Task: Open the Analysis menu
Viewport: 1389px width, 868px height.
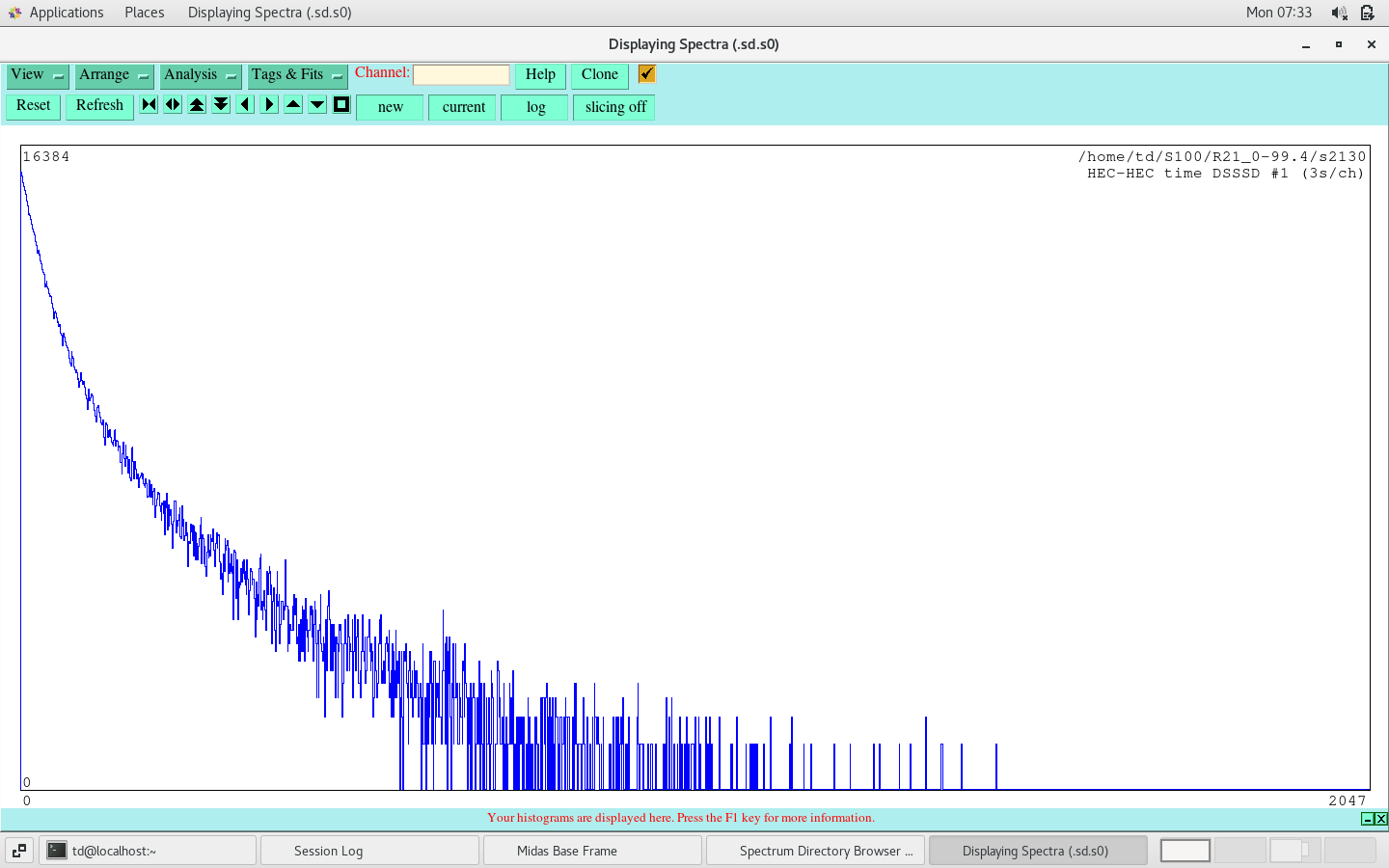Action: 200,74
